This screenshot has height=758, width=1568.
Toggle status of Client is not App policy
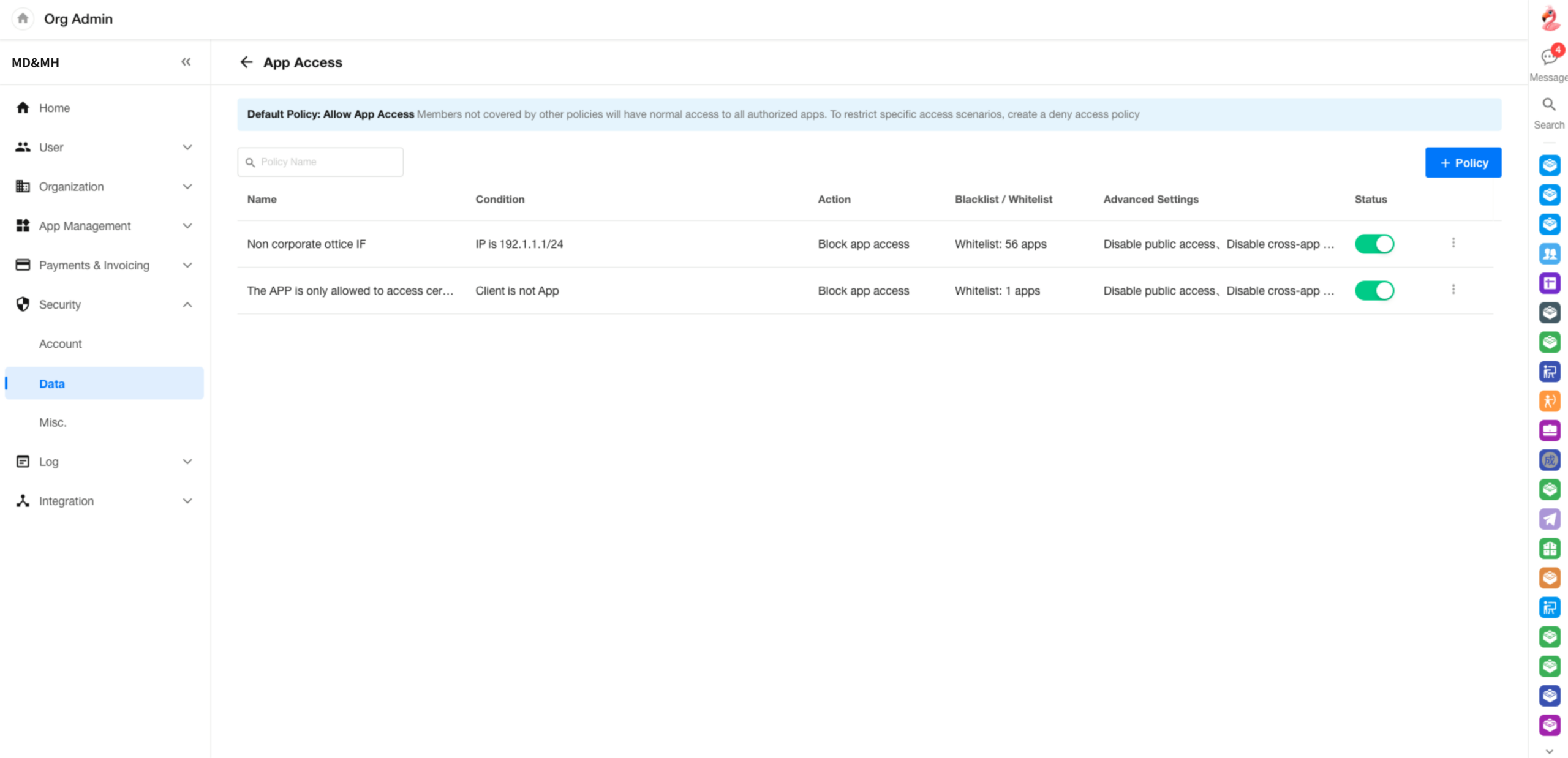1374,290
